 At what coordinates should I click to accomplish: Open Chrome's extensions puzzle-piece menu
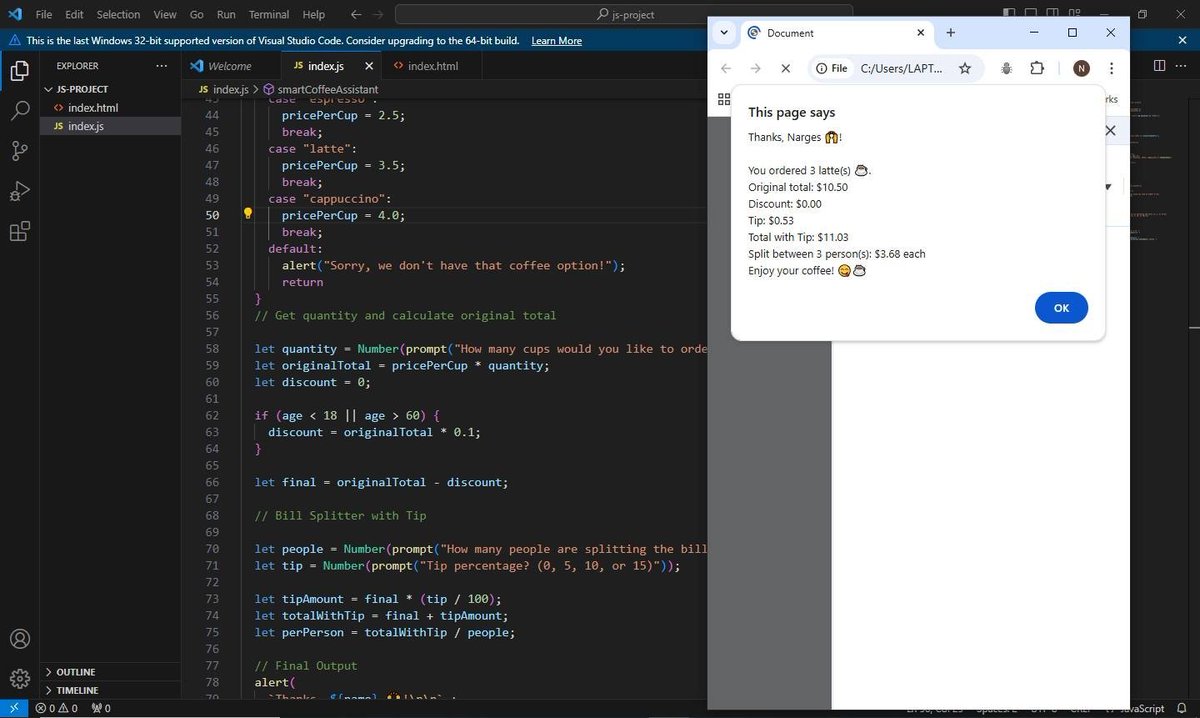(x=1037, y=68)
